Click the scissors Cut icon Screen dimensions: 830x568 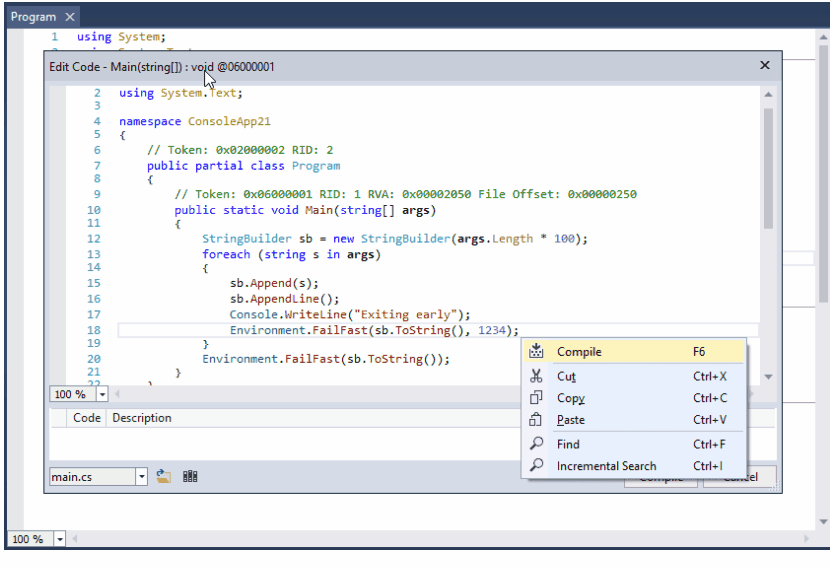coord(536,377)
